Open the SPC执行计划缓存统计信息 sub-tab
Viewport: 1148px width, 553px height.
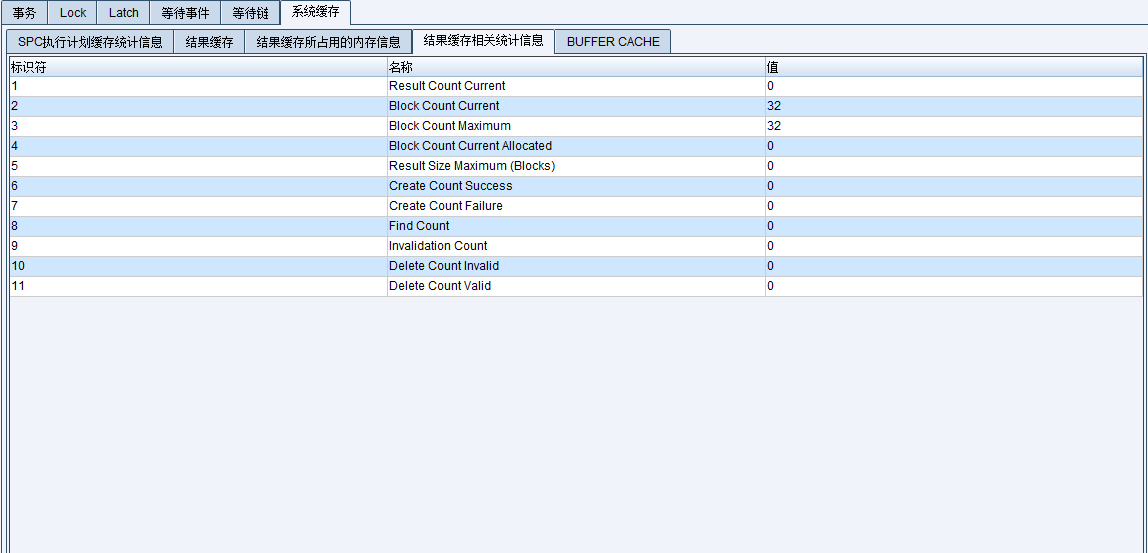point(90,42)
